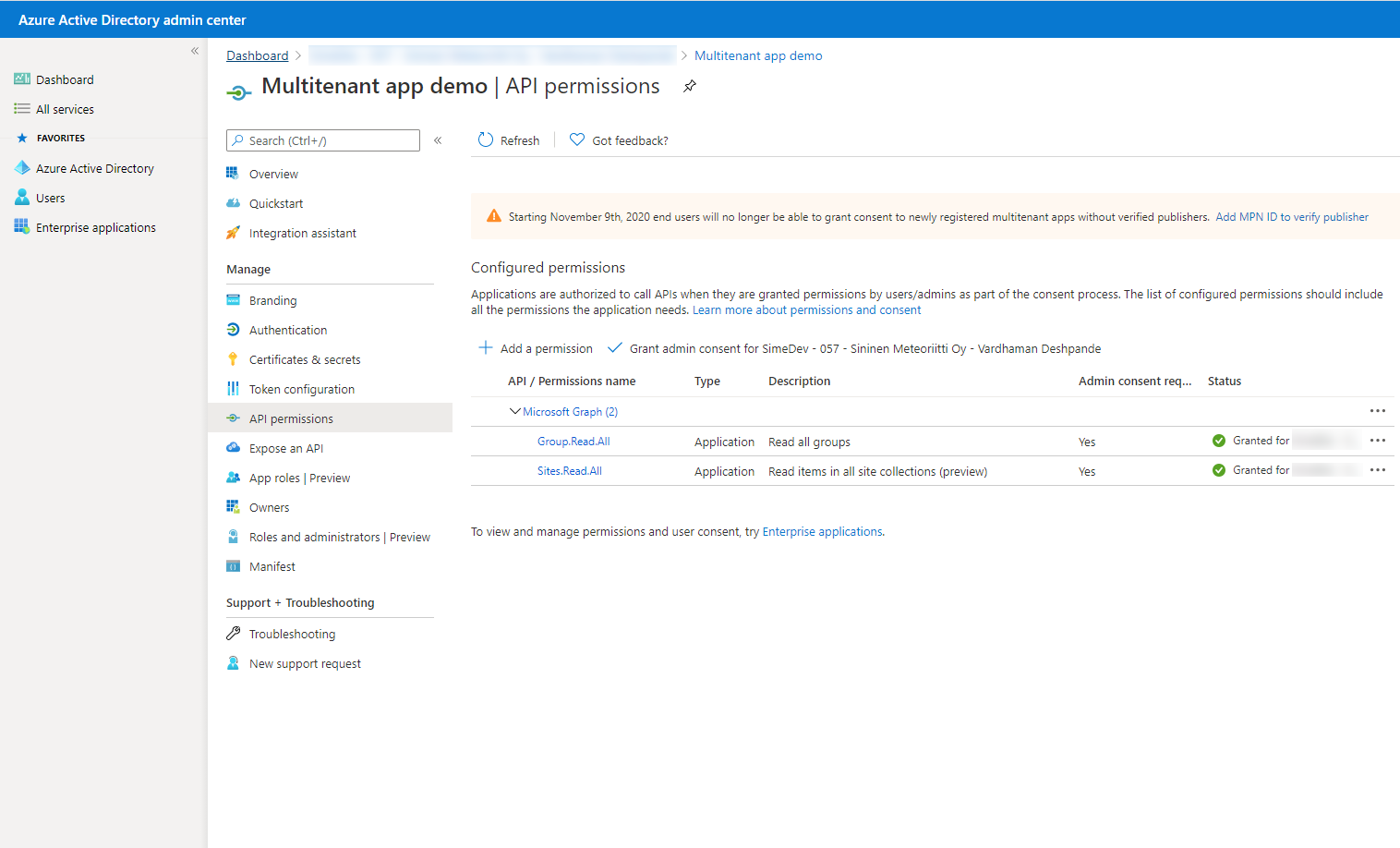This screenshot has width=1400, height=848.
Task: Click the Dashboard breadcrumb link
Action: pyautogui.click(x=258, y=55)
